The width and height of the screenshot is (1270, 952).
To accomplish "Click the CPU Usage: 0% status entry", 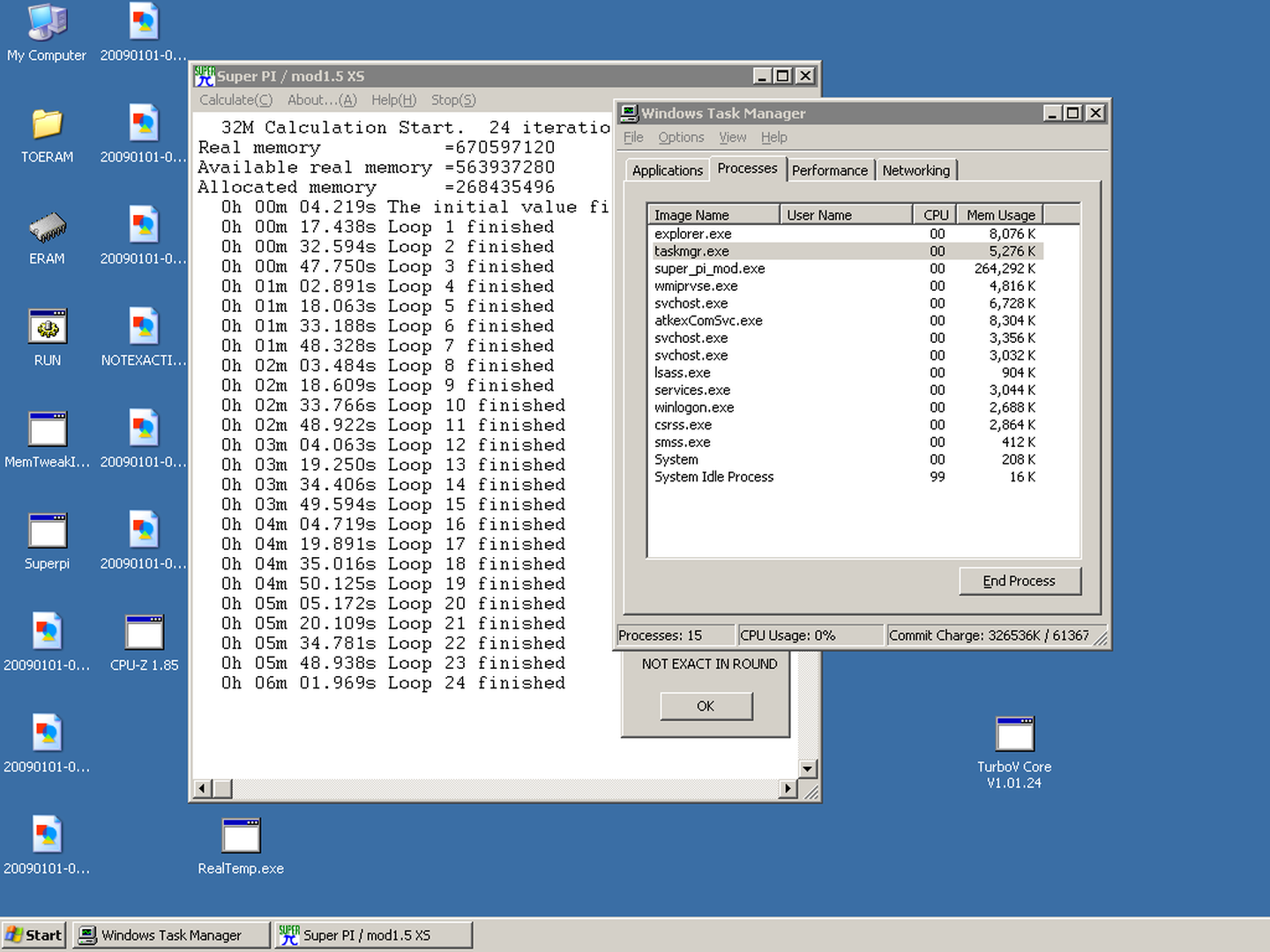I will point(811,636).
